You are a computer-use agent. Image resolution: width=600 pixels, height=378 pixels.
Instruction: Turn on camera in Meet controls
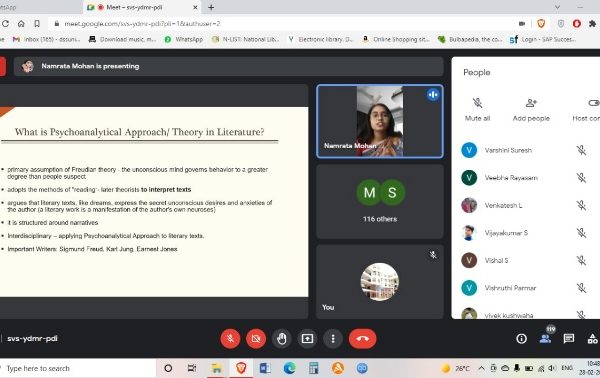[x=256, y=339]
